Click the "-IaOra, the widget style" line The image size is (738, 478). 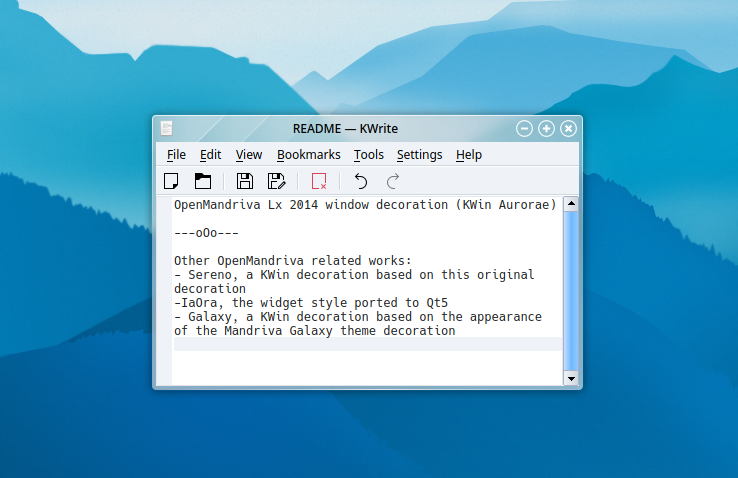click(311, 303)
